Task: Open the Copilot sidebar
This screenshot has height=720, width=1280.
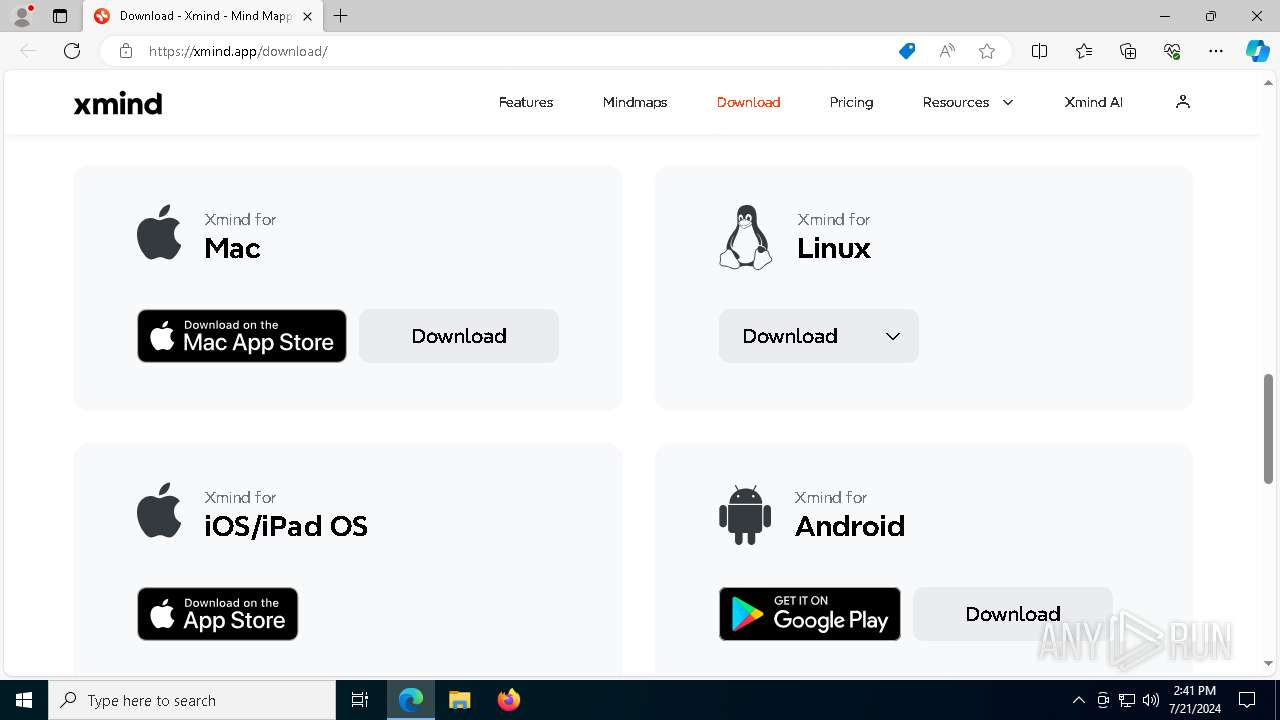Action: coord(1258,51)
